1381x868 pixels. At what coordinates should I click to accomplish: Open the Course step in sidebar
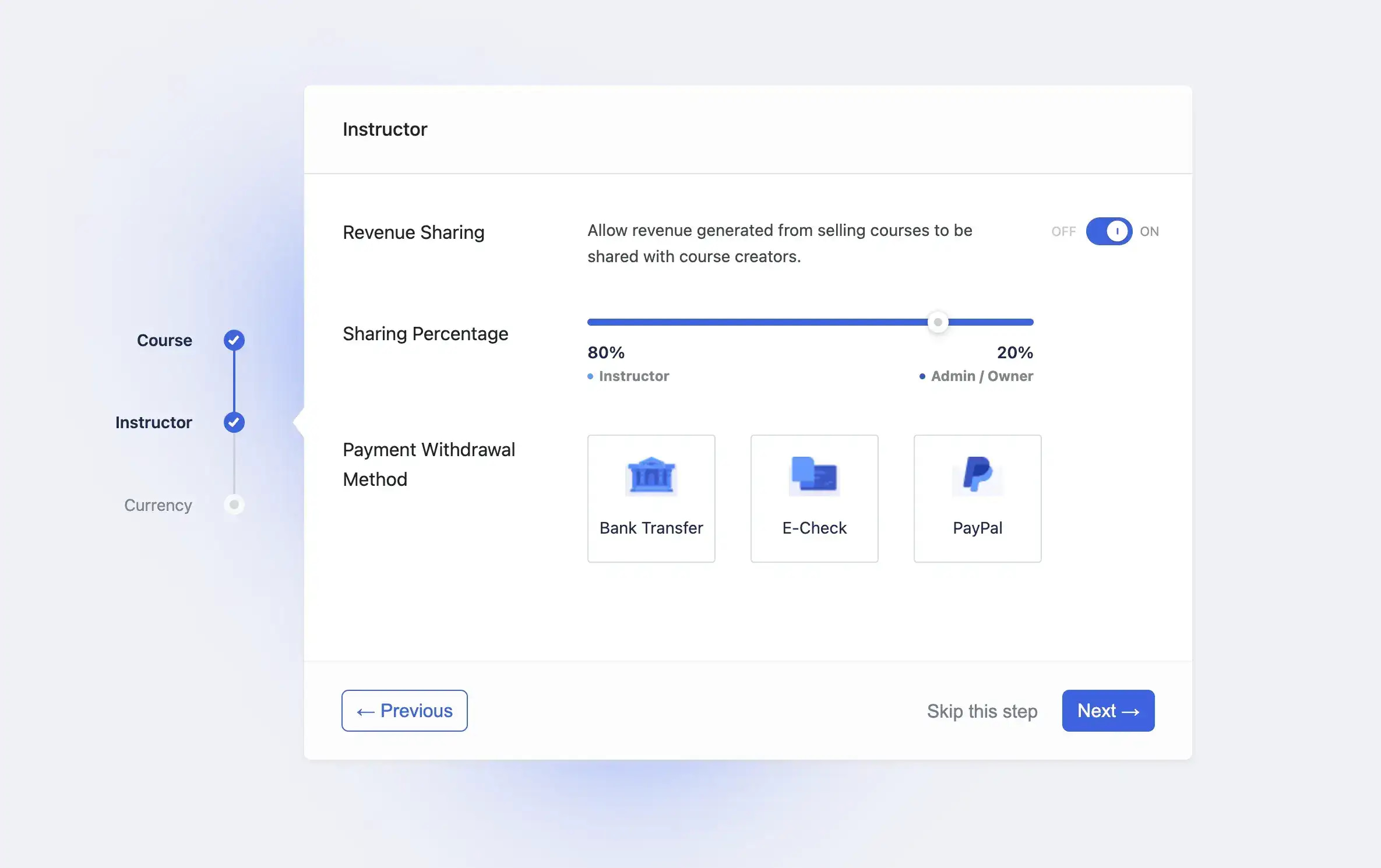(164, 340)
